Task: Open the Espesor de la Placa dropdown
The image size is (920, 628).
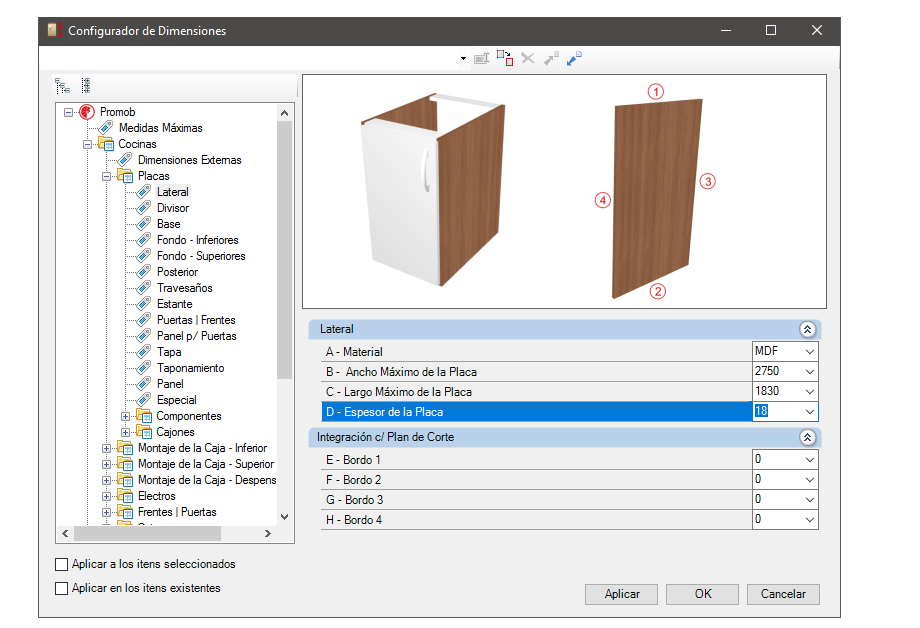Action: pos(810,411)
